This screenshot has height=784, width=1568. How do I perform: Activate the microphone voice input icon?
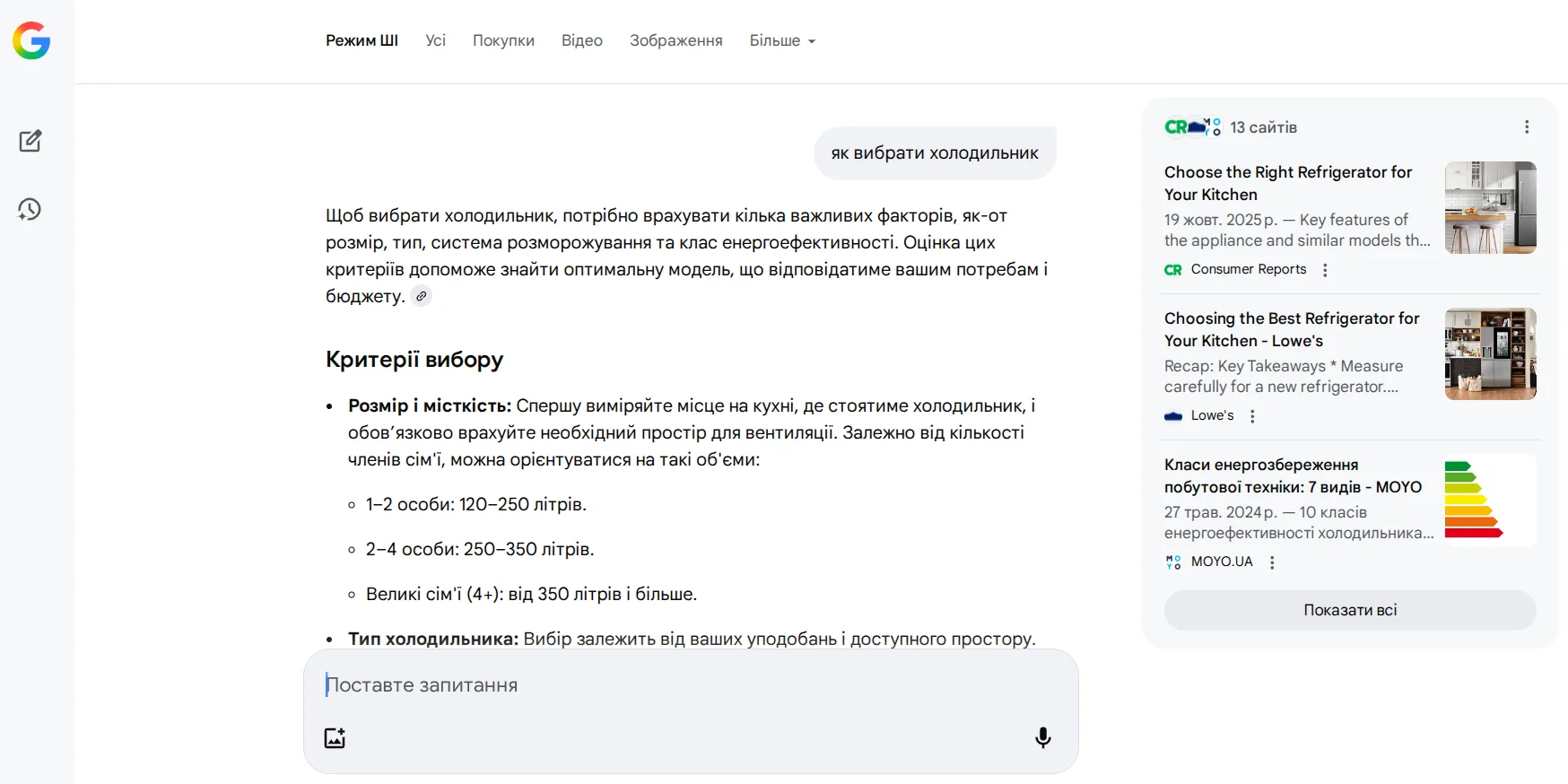1042,737
